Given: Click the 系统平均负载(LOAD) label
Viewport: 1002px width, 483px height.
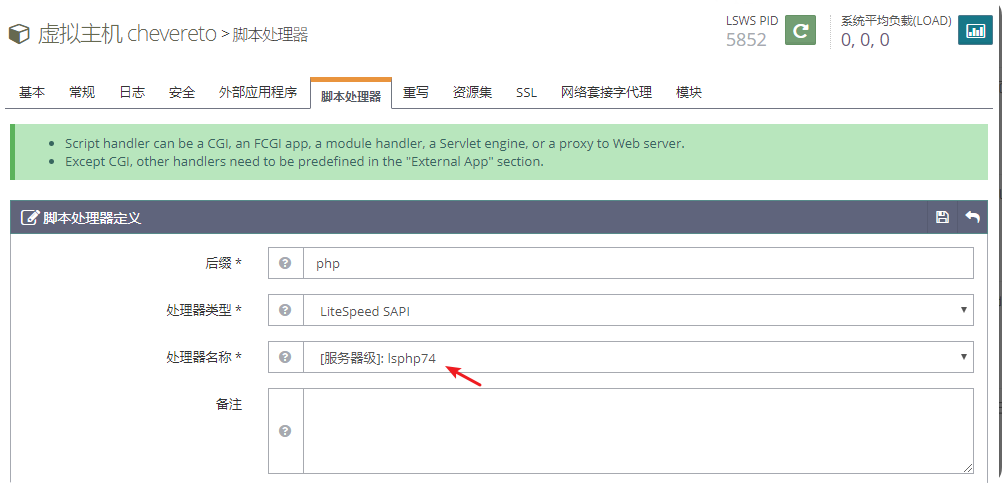Looking at the screenshot, I should click(896, 20).
